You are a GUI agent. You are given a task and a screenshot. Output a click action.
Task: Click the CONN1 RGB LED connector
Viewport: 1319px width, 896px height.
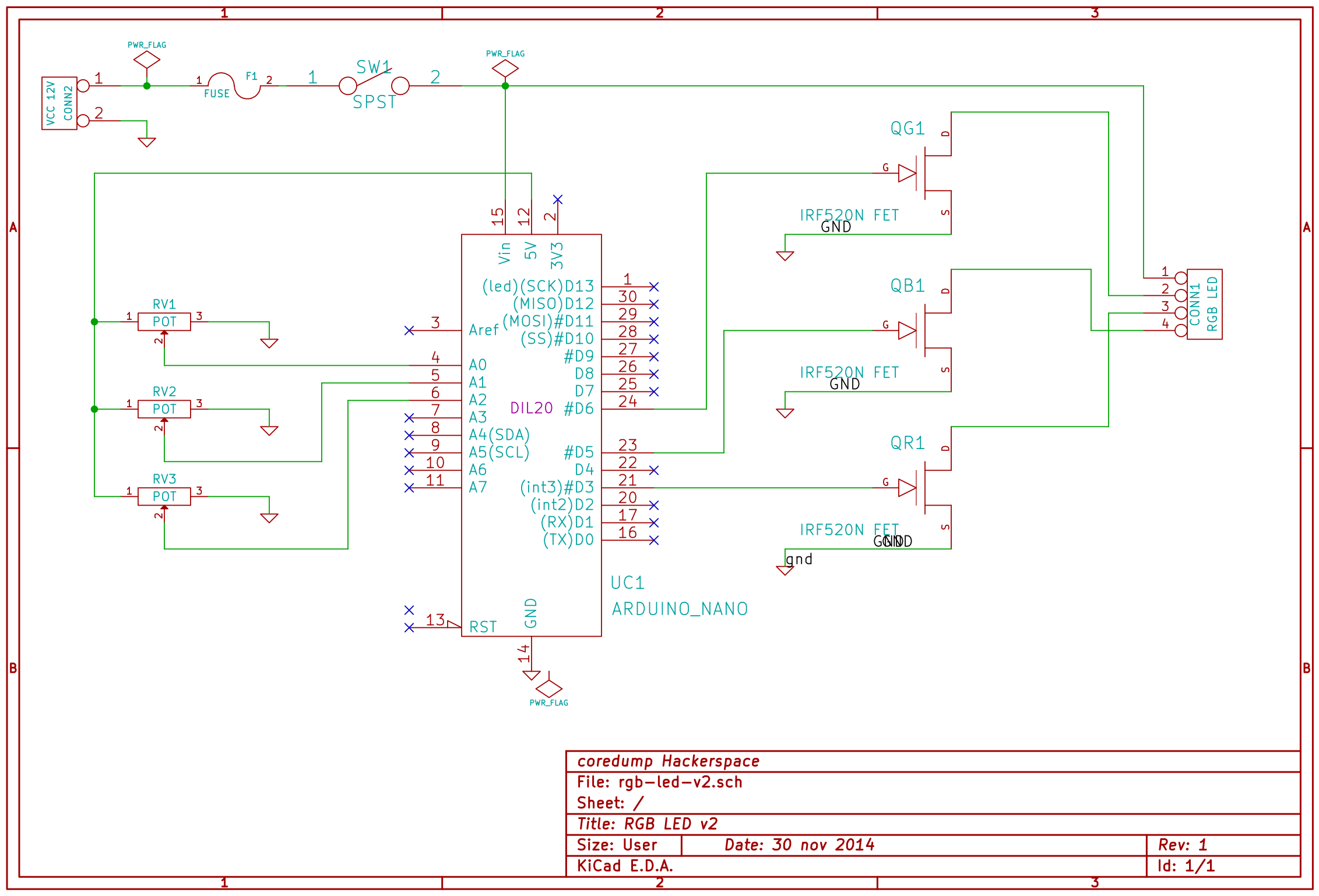click(x=1204, y=304)
